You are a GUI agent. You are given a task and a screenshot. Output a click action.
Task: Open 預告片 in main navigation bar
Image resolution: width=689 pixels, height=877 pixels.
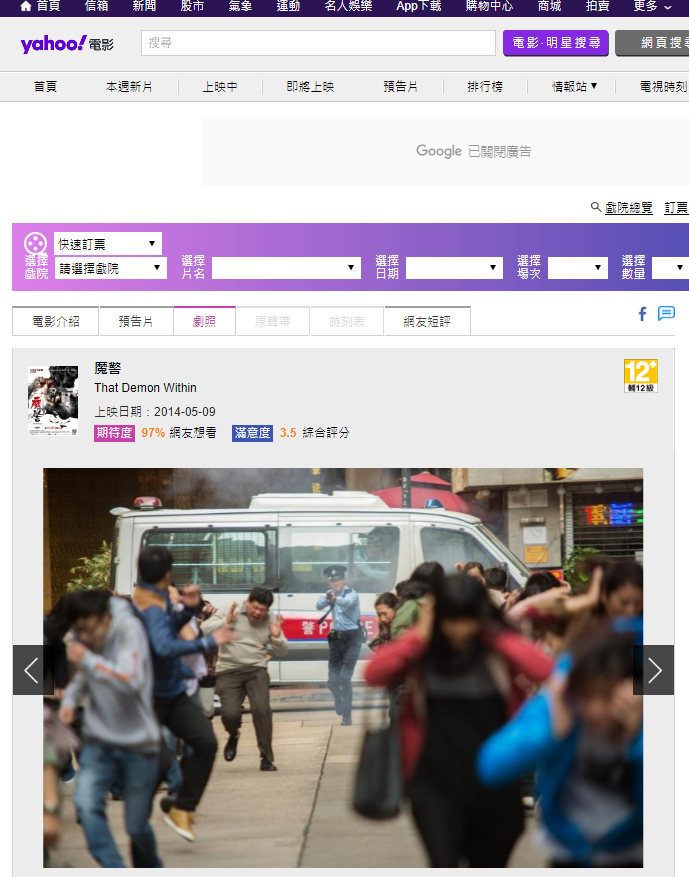[x=400, y=86]
